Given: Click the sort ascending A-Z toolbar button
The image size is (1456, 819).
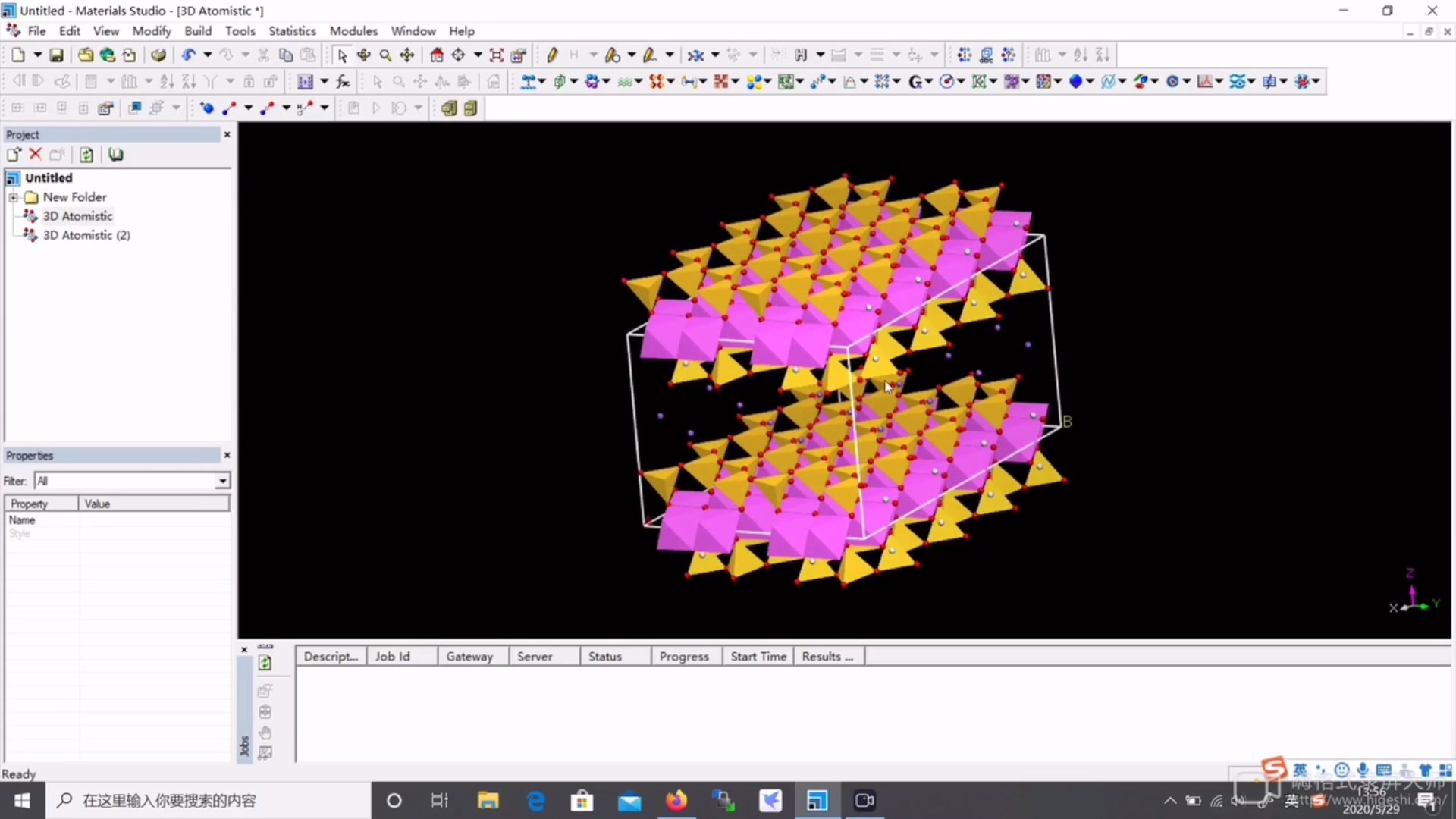Looking at the screenshot, I should 1080,55.
